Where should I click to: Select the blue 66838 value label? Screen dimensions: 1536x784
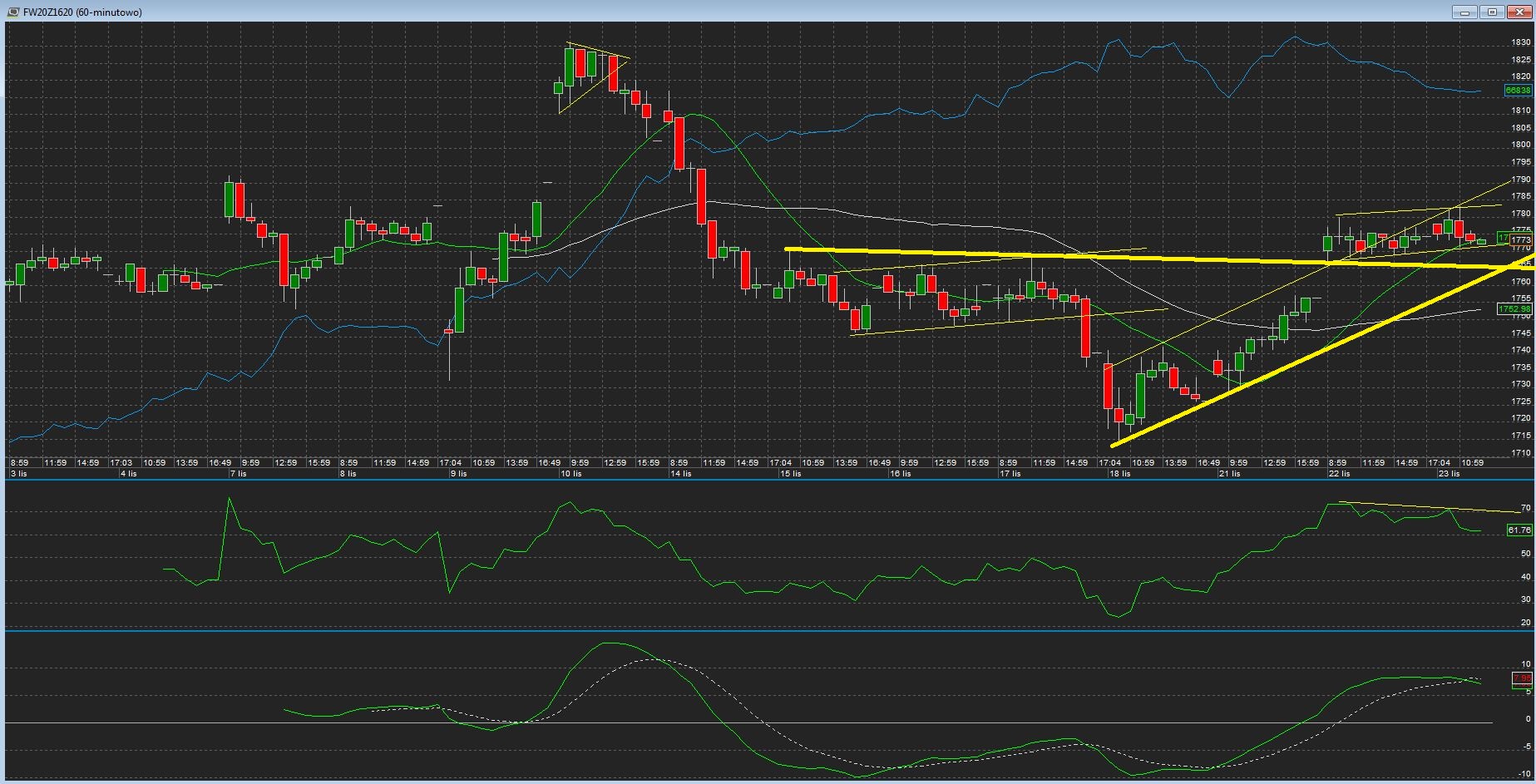tap(1517, 90)
